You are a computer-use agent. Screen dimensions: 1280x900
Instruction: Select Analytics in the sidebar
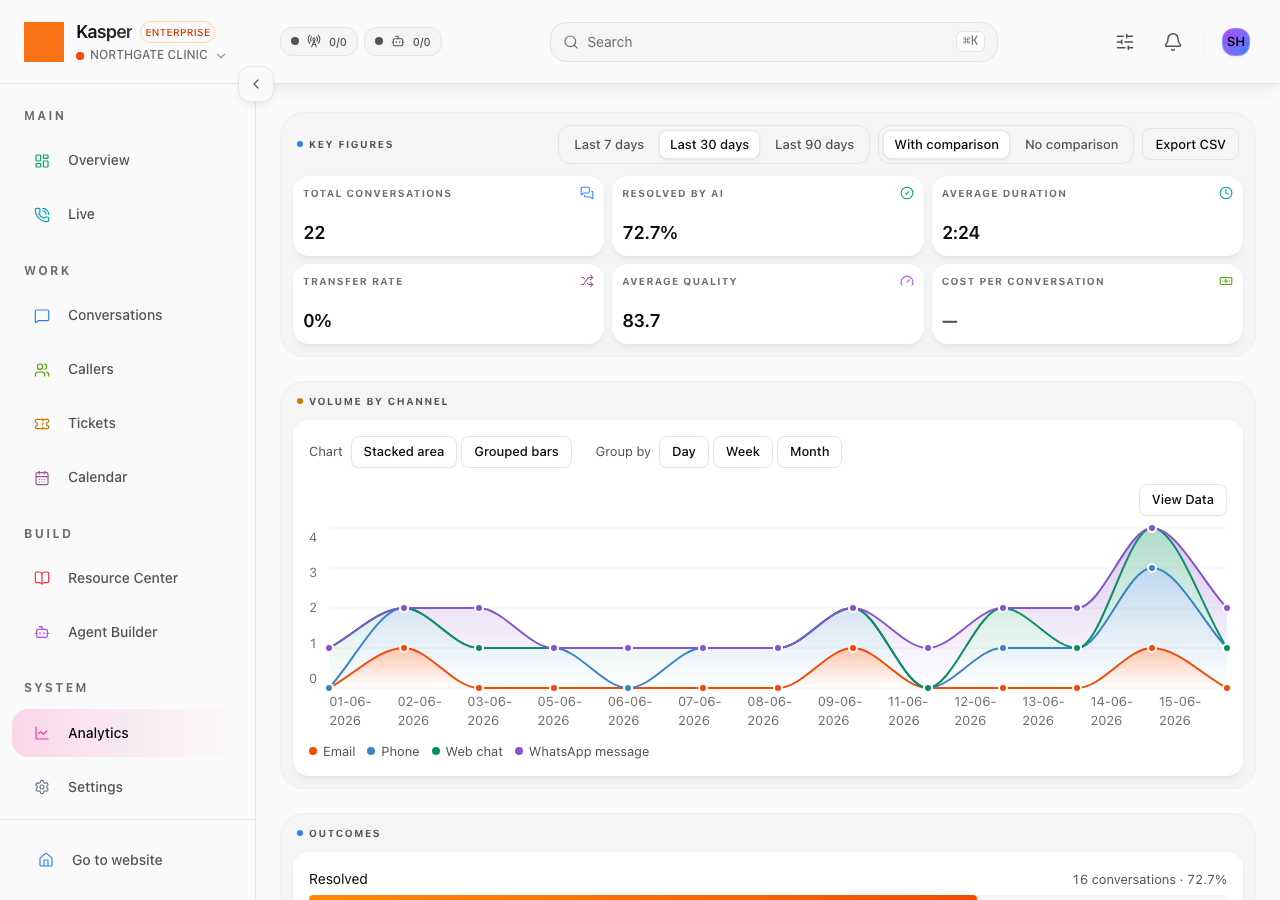tap(128, 733)
